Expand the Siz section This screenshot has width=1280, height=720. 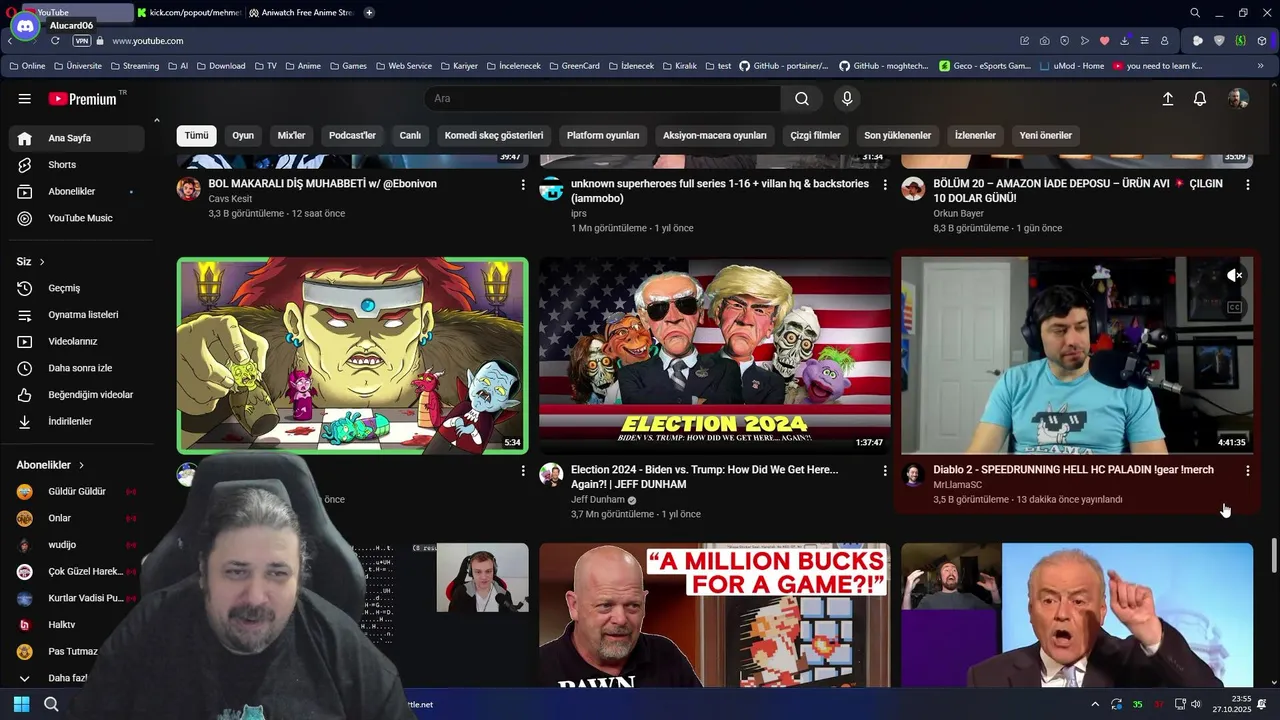pyautogui.click(x=32, y=262)
